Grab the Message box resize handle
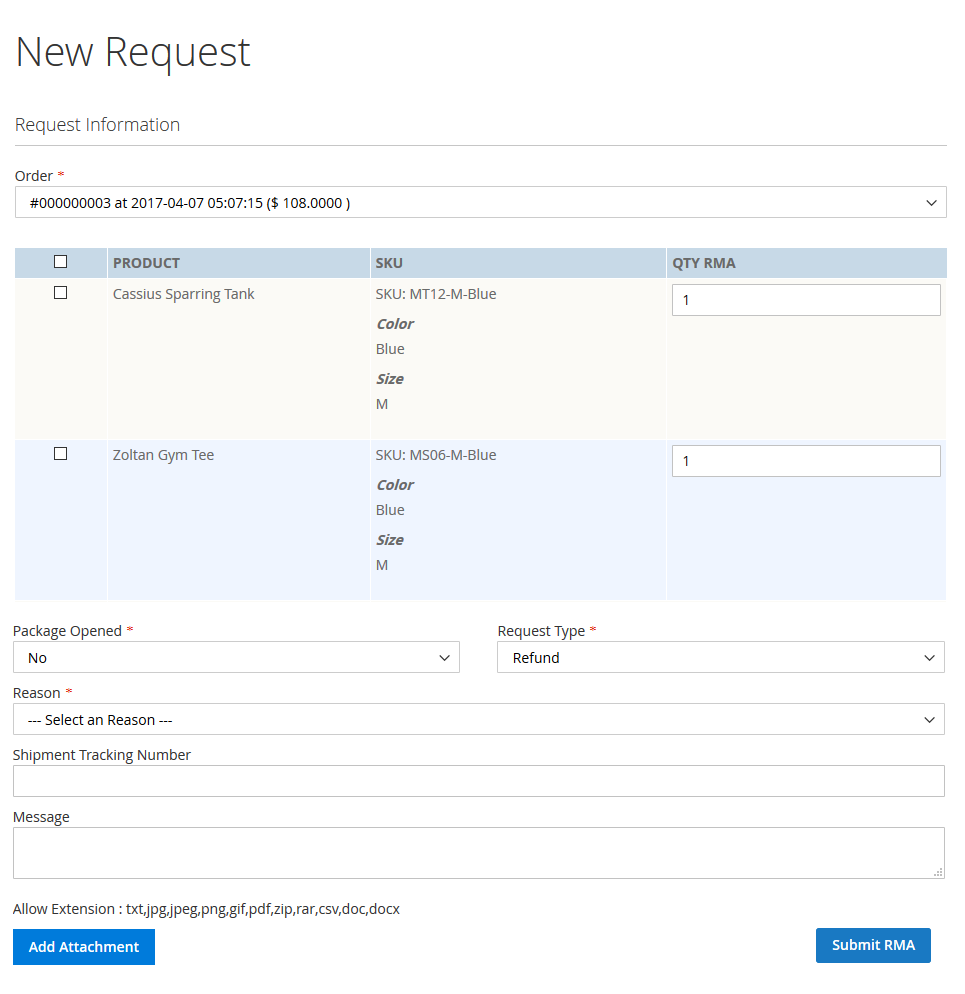965x994 pixels. point(938,873)
